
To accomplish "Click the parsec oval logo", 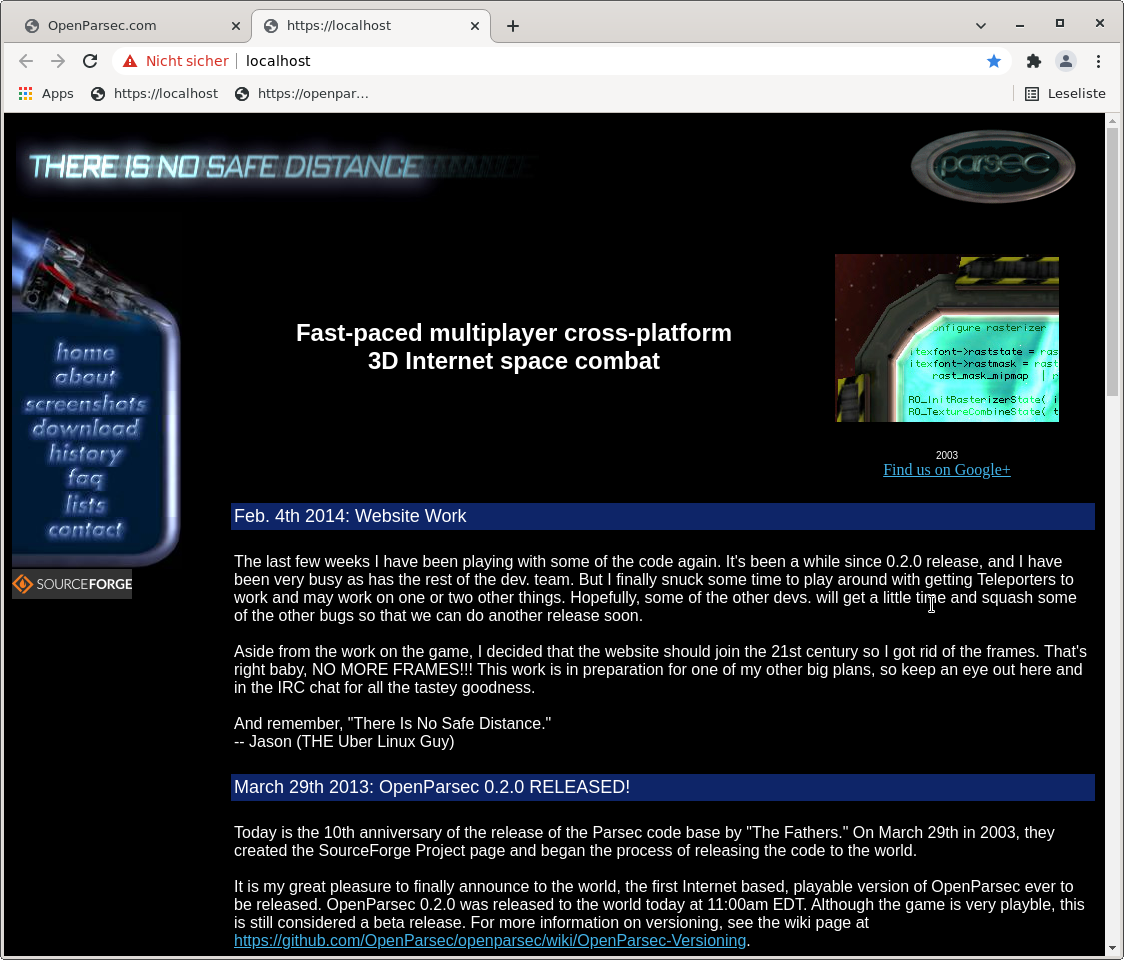I will pos(993,166).
